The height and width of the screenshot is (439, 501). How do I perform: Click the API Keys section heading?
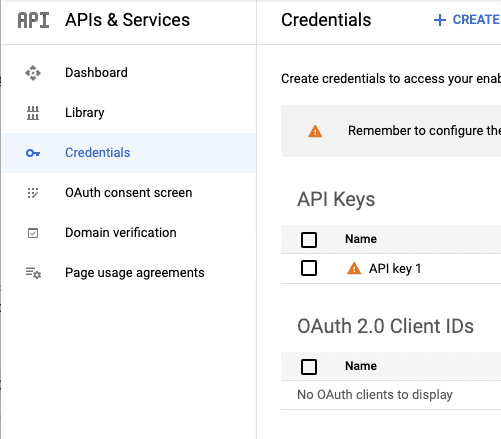coord(336,200)
